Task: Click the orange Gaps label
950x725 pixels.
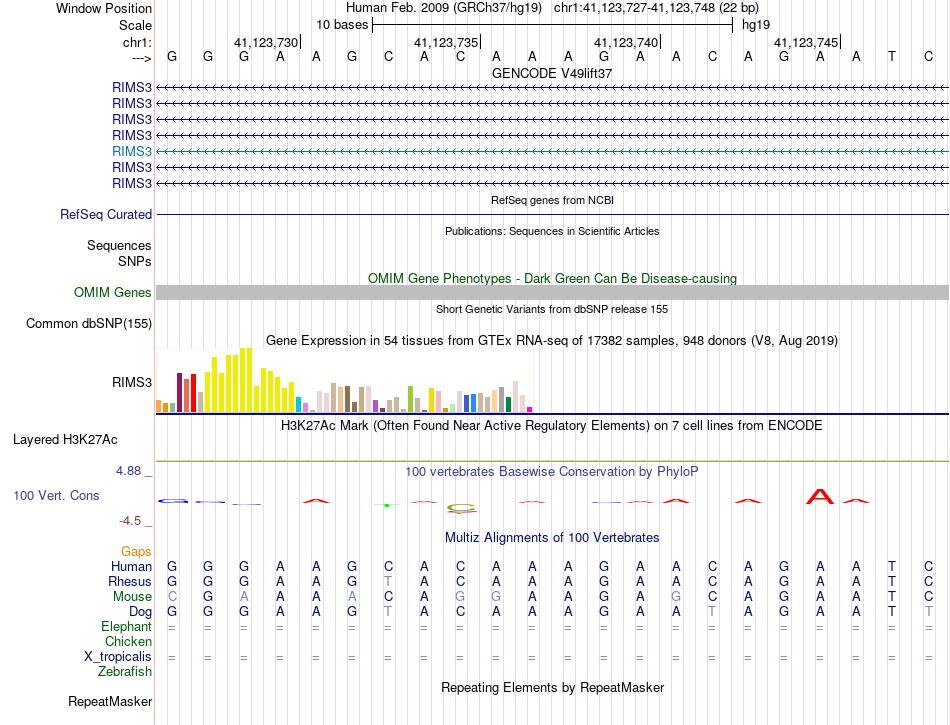Action: 136,552
